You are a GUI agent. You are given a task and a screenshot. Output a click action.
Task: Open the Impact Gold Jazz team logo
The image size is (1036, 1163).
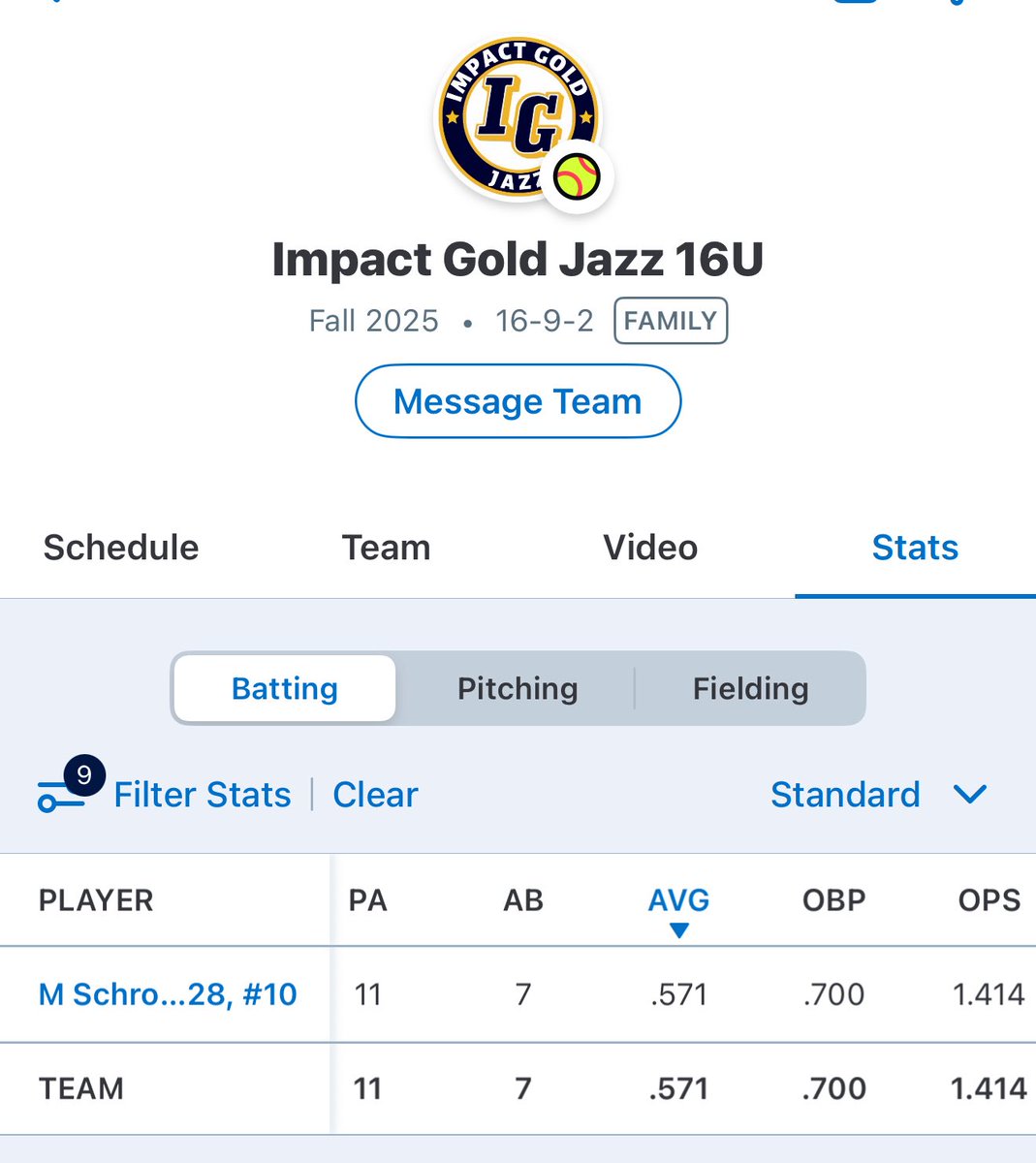click(518, 118)
